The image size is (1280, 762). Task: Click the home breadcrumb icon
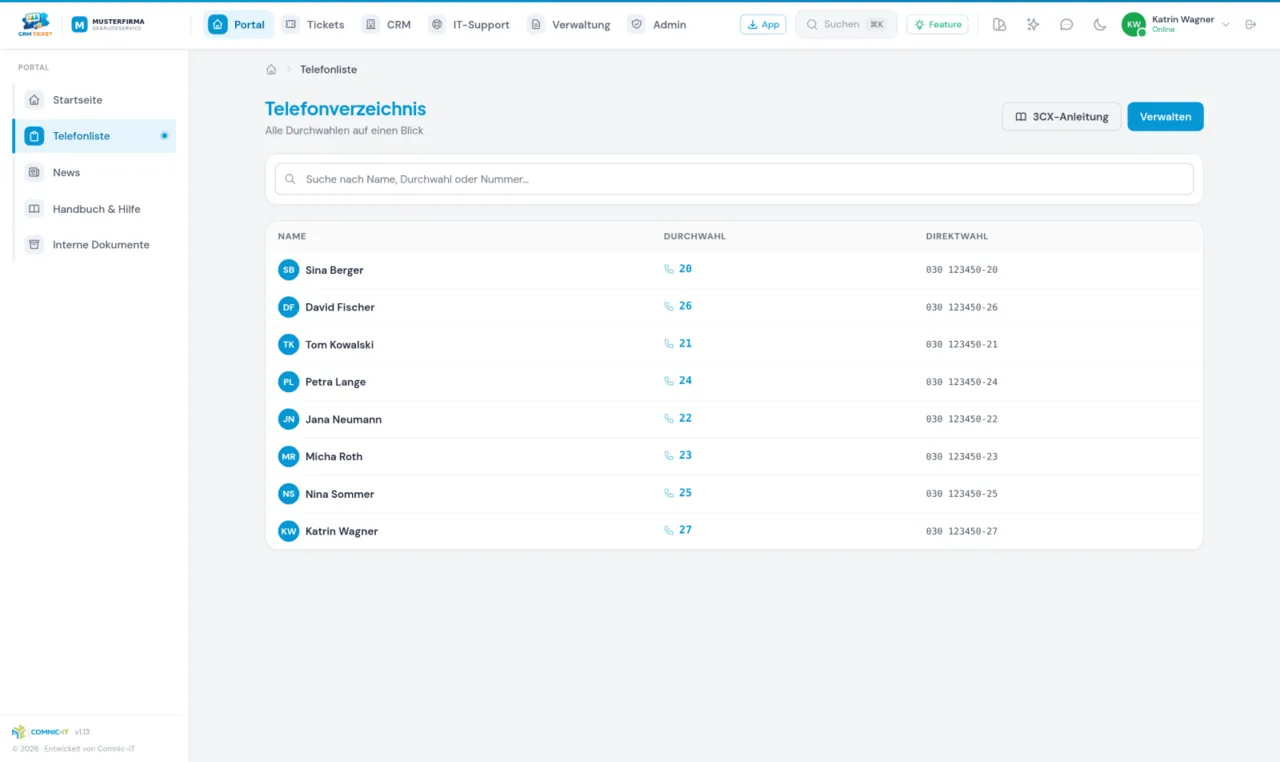[271, 70]
